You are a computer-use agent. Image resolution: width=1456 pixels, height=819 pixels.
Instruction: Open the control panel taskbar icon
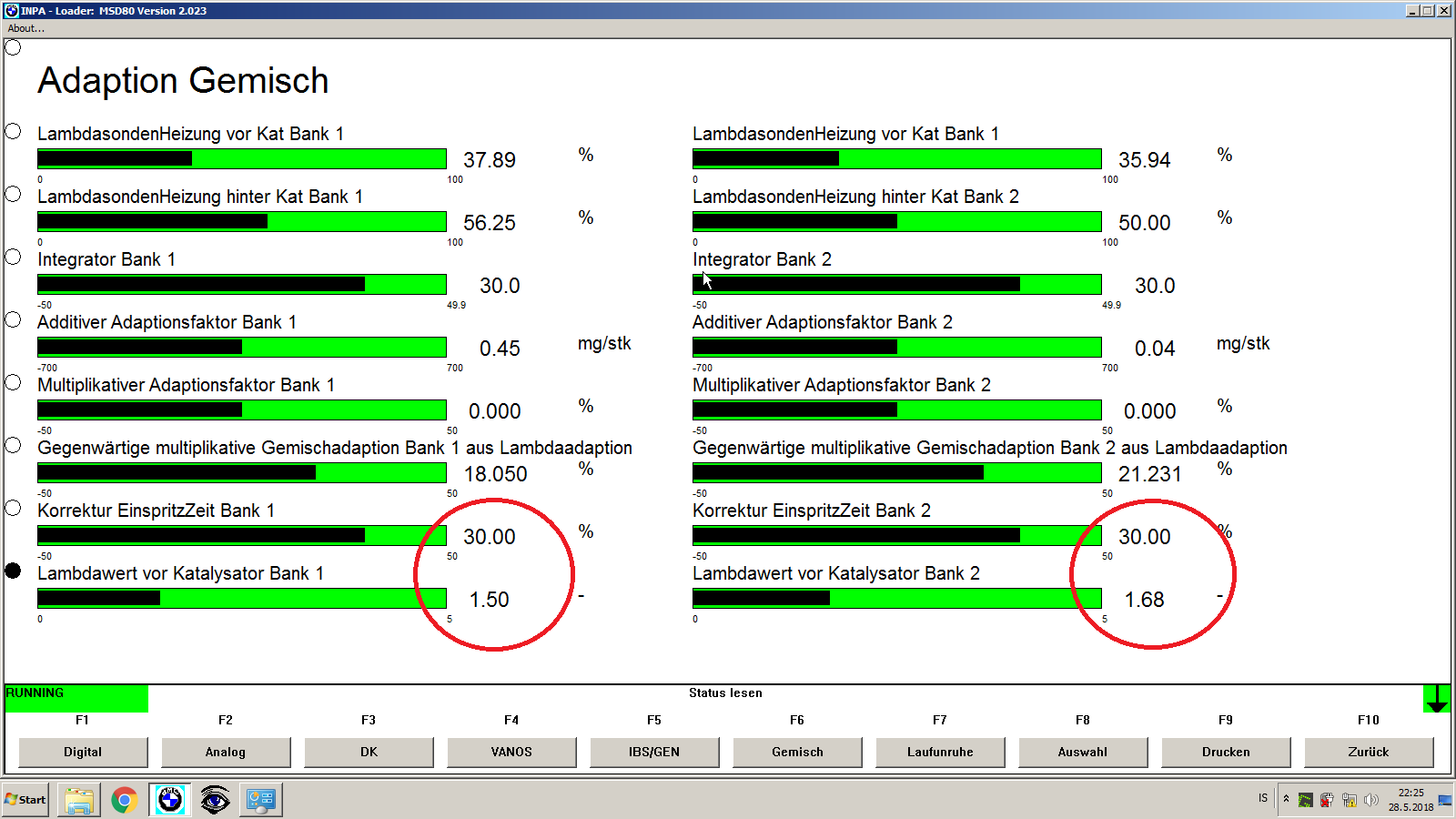(261, 800)
